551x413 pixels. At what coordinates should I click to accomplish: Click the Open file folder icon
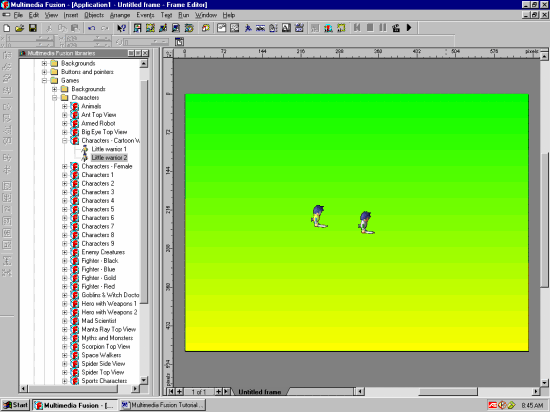[x=20, y=28]
